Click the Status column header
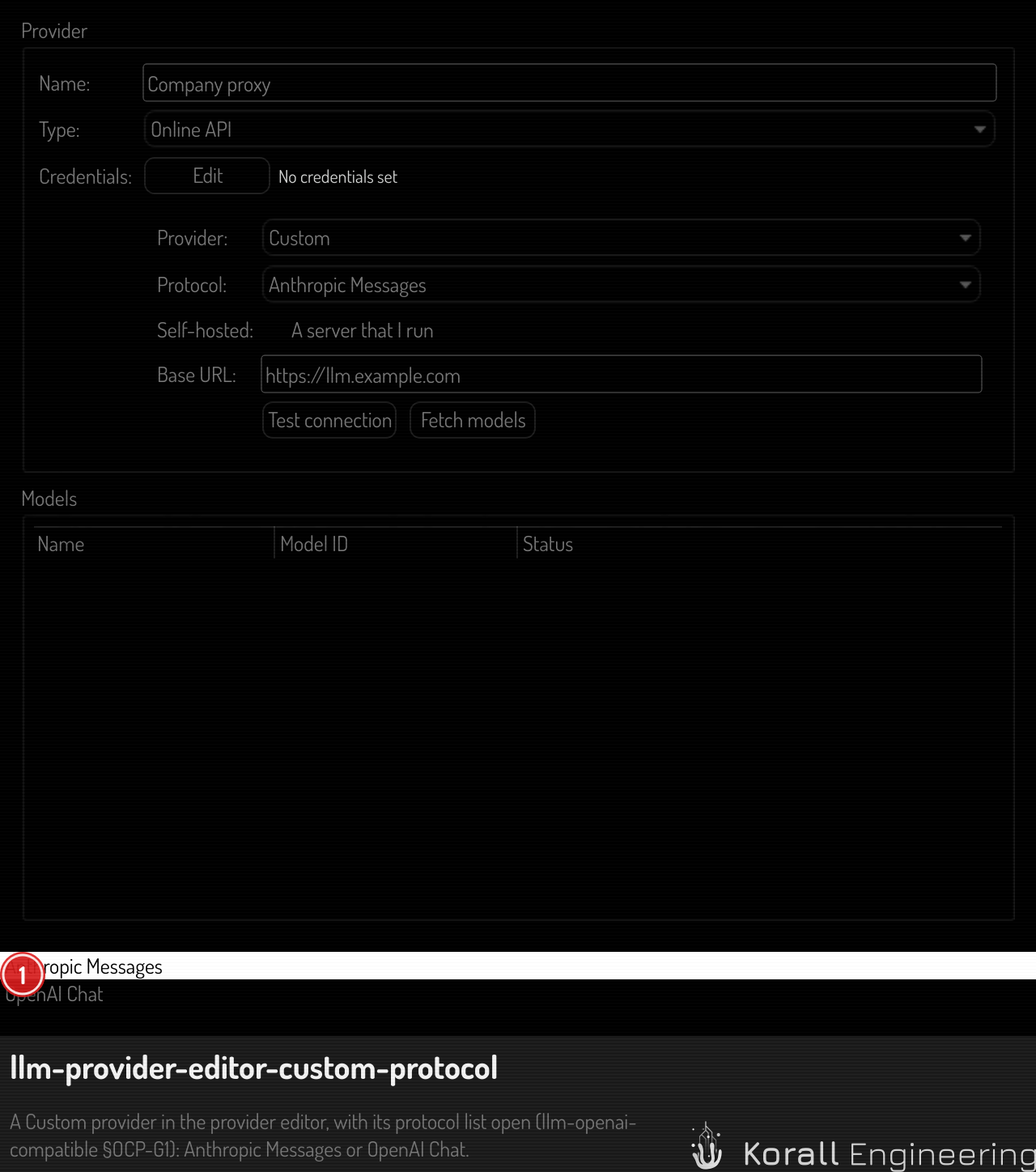 coord(760,544)
